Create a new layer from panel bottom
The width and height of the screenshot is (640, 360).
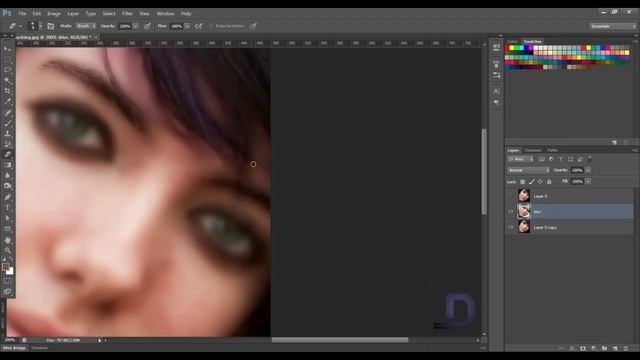615,348
